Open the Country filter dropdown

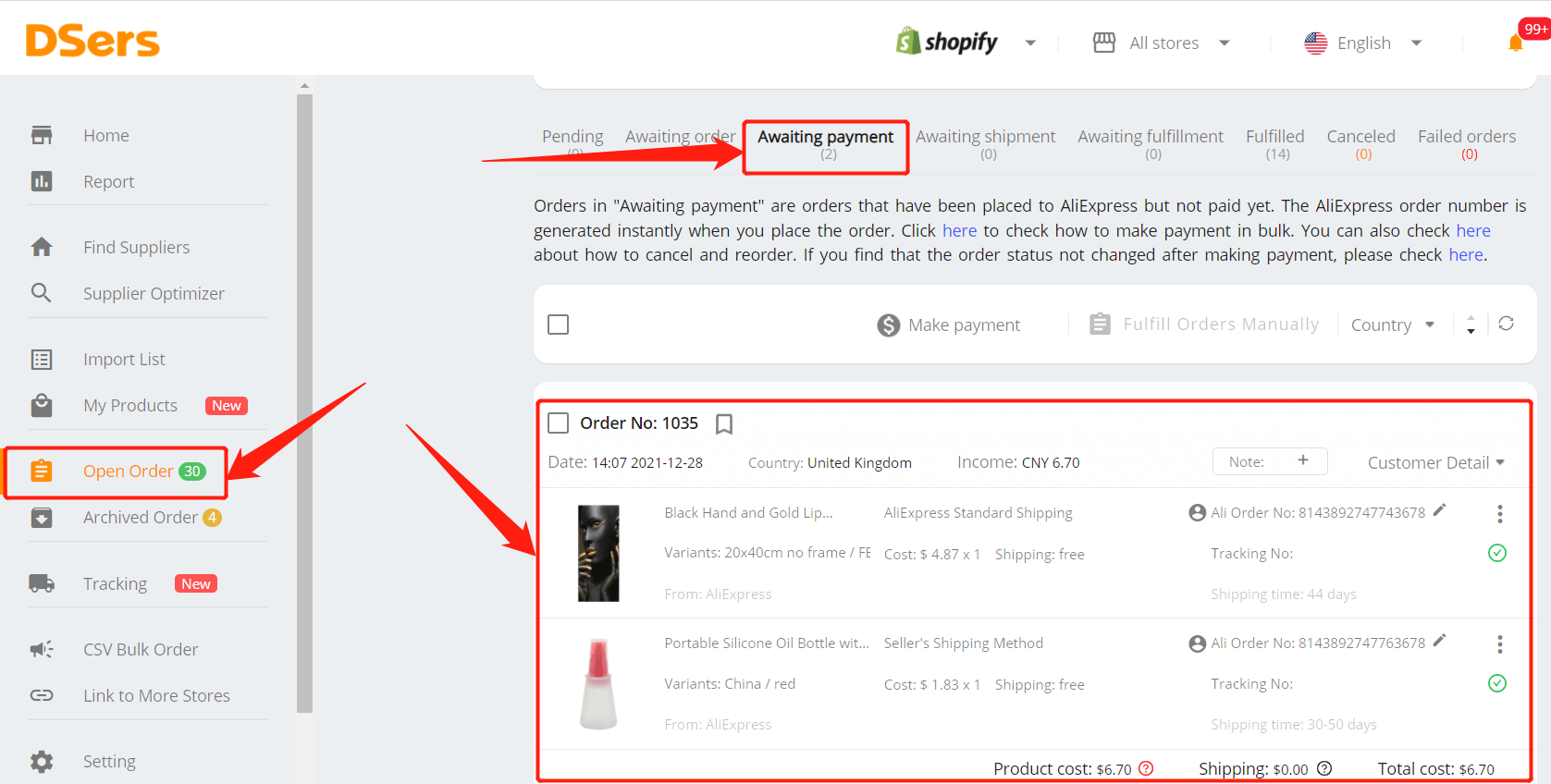click(x=1393, y=325)
